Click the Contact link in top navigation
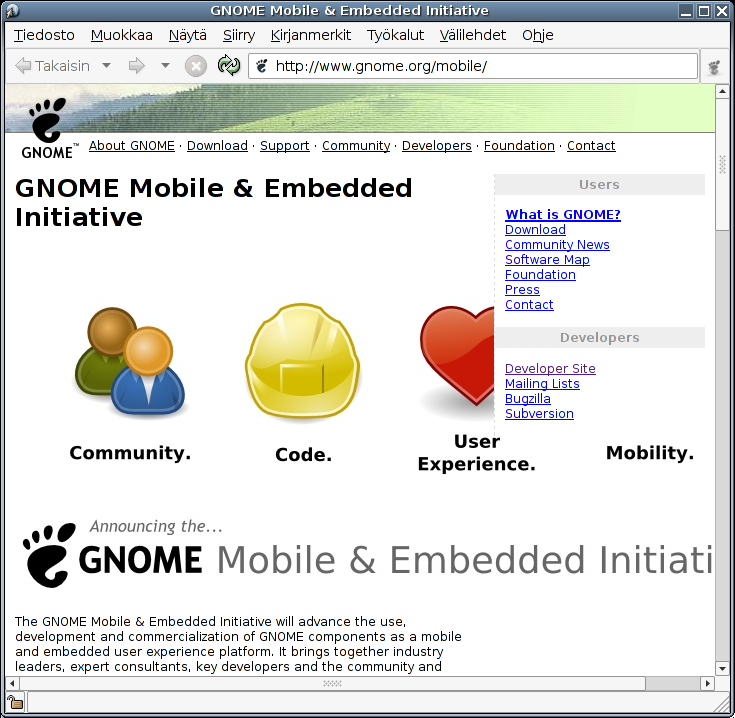The image size is (735, 718). point(591,146)
